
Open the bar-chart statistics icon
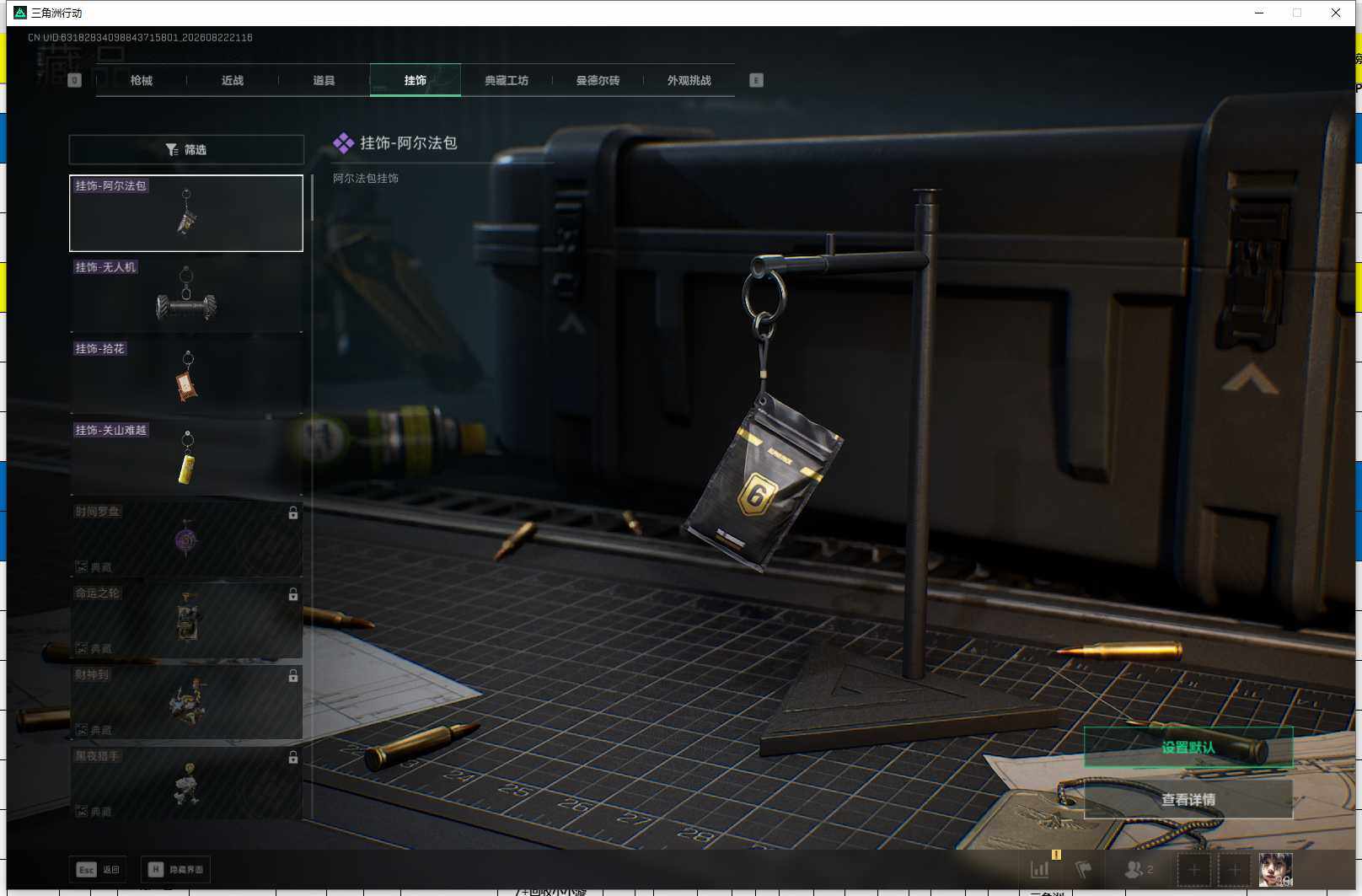[x=1040, y=869]
